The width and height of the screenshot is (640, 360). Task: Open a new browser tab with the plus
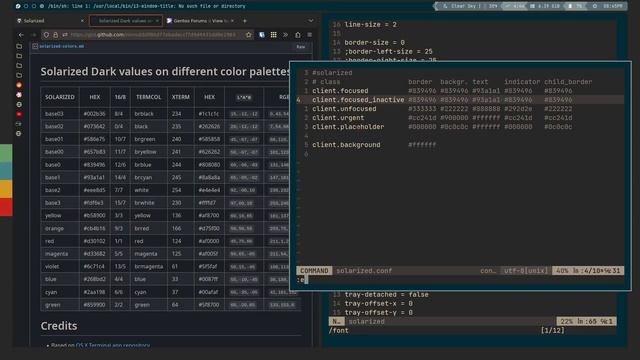(244, 21)
